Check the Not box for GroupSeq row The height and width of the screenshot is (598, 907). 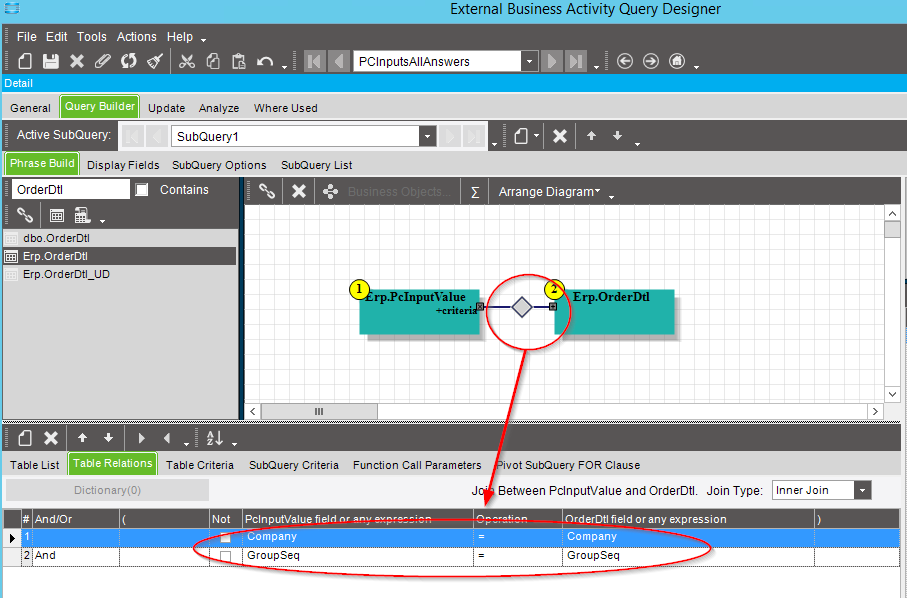pos(225,556)
